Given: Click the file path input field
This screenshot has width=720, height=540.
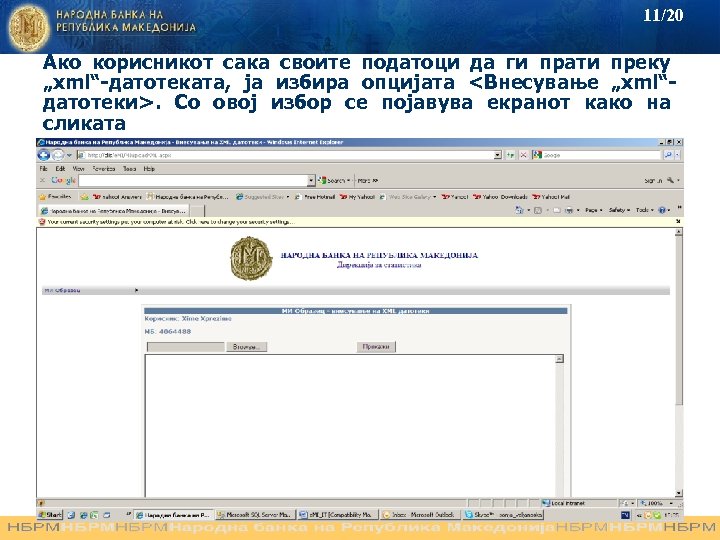Looking at the screenshot, I should point(186,347).
